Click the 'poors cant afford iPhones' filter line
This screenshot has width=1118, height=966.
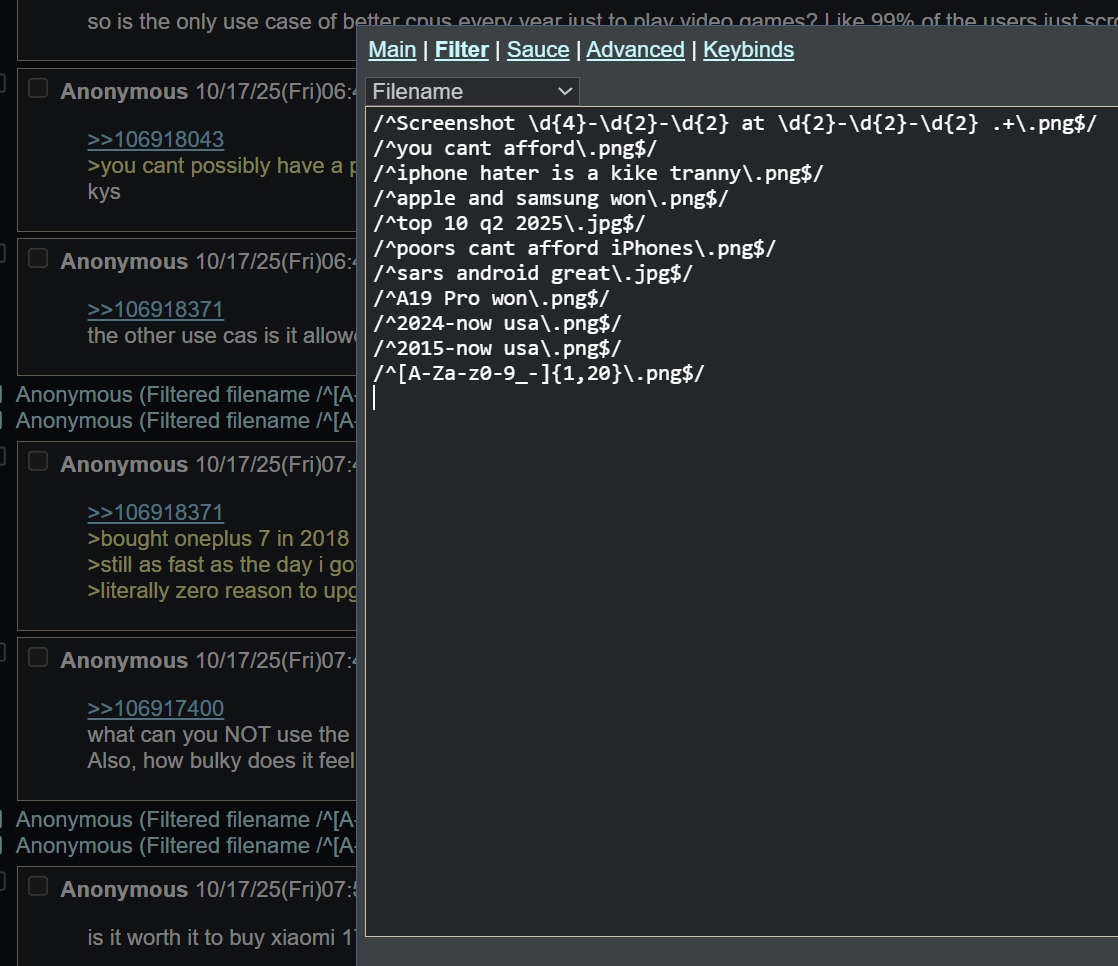574,248
